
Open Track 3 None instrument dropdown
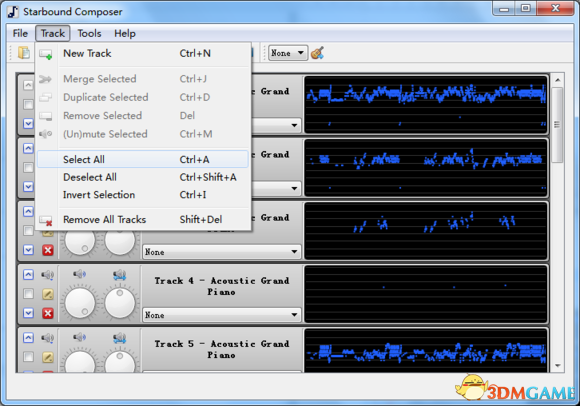[x=222, y=252]
